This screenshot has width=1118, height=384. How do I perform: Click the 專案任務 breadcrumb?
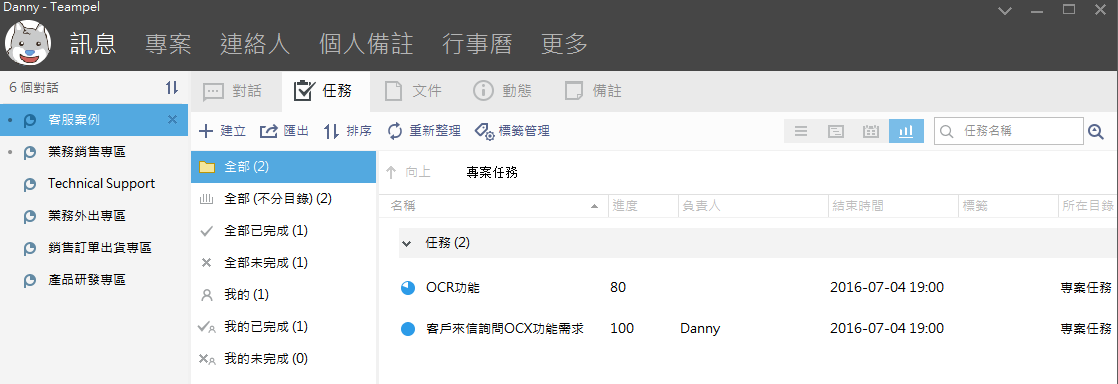[x=492, y=172]
